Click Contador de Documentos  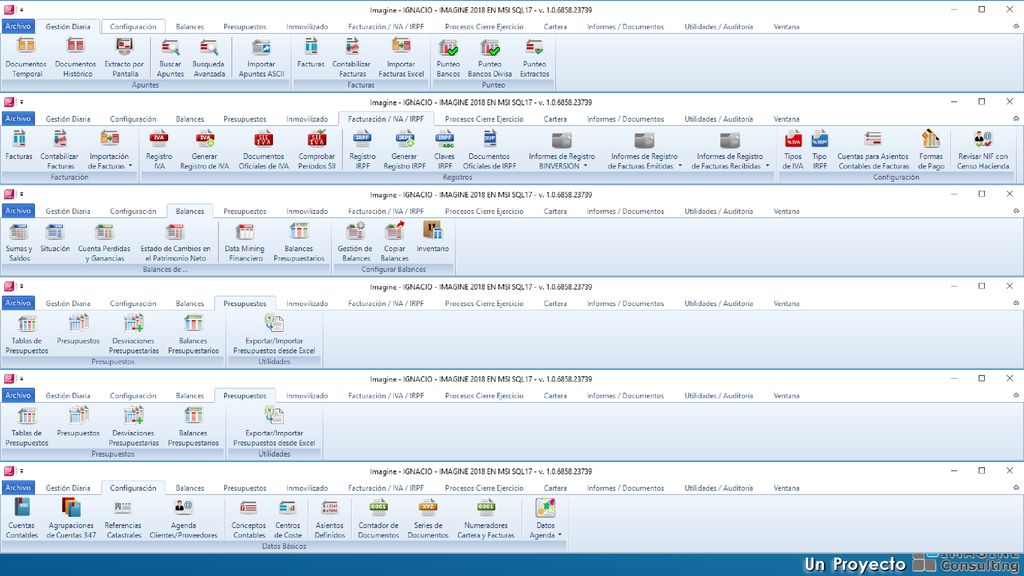point(378,519)
